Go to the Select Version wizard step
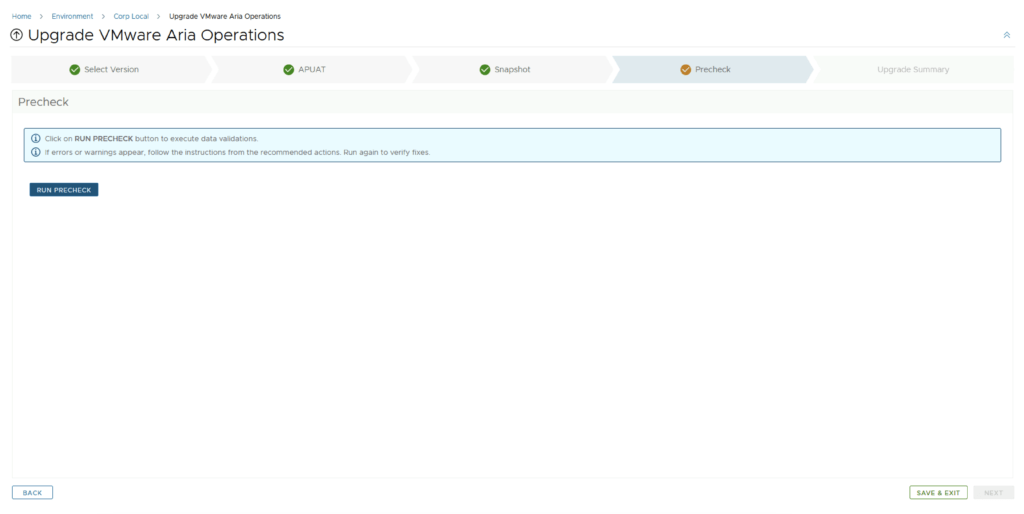Image resolution: width=1024 pixels, height=514 pixels. (111, 70)
